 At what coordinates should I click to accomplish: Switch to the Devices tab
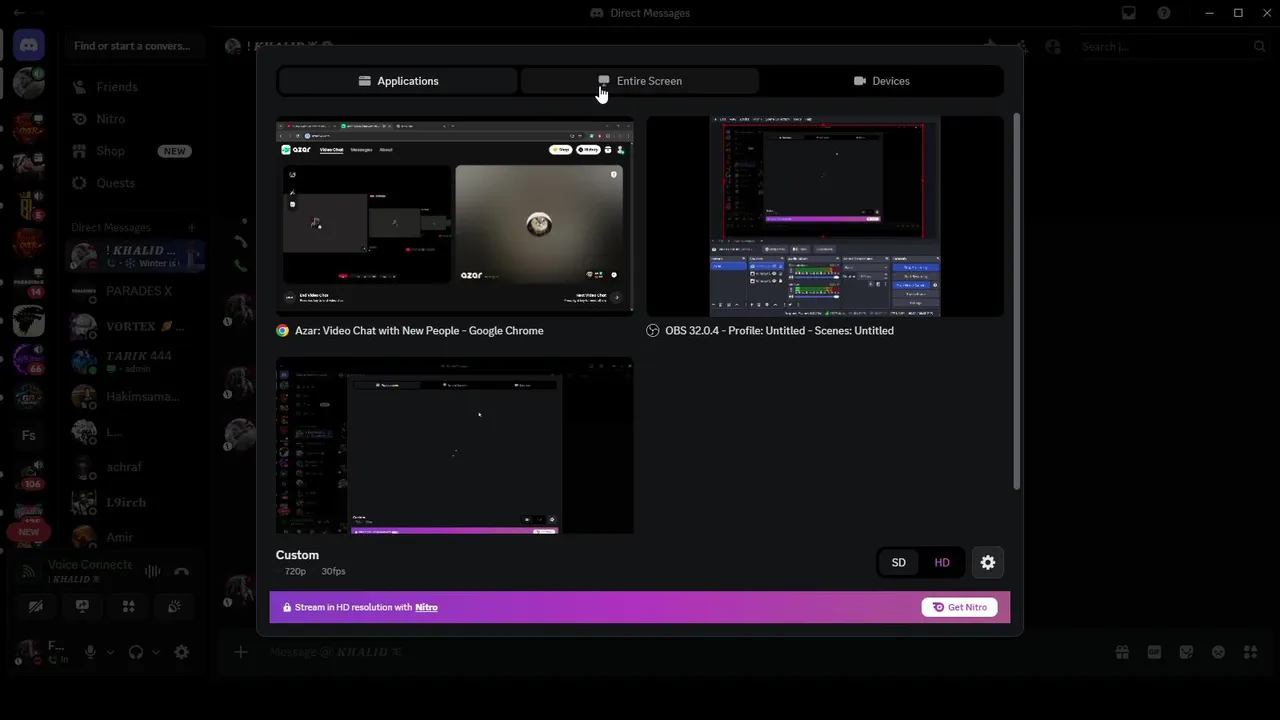pos(881,81)
